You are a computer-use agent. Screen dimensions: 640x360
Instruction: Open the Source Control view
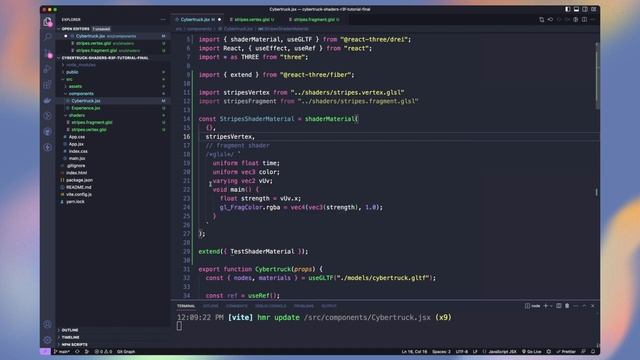coord(48,53)
